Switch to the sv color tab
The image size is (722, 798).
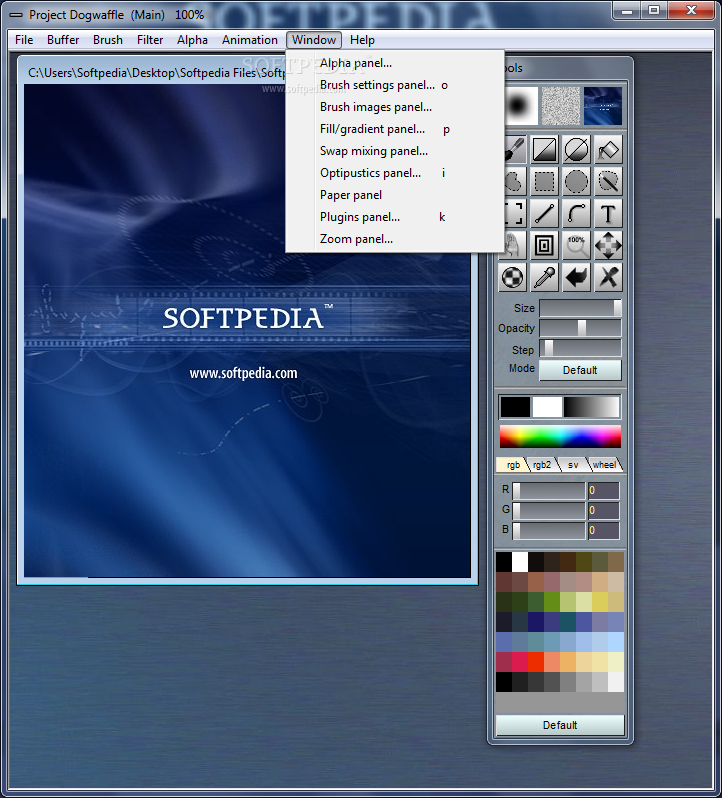pyautogui.click(x=573, y=465)
